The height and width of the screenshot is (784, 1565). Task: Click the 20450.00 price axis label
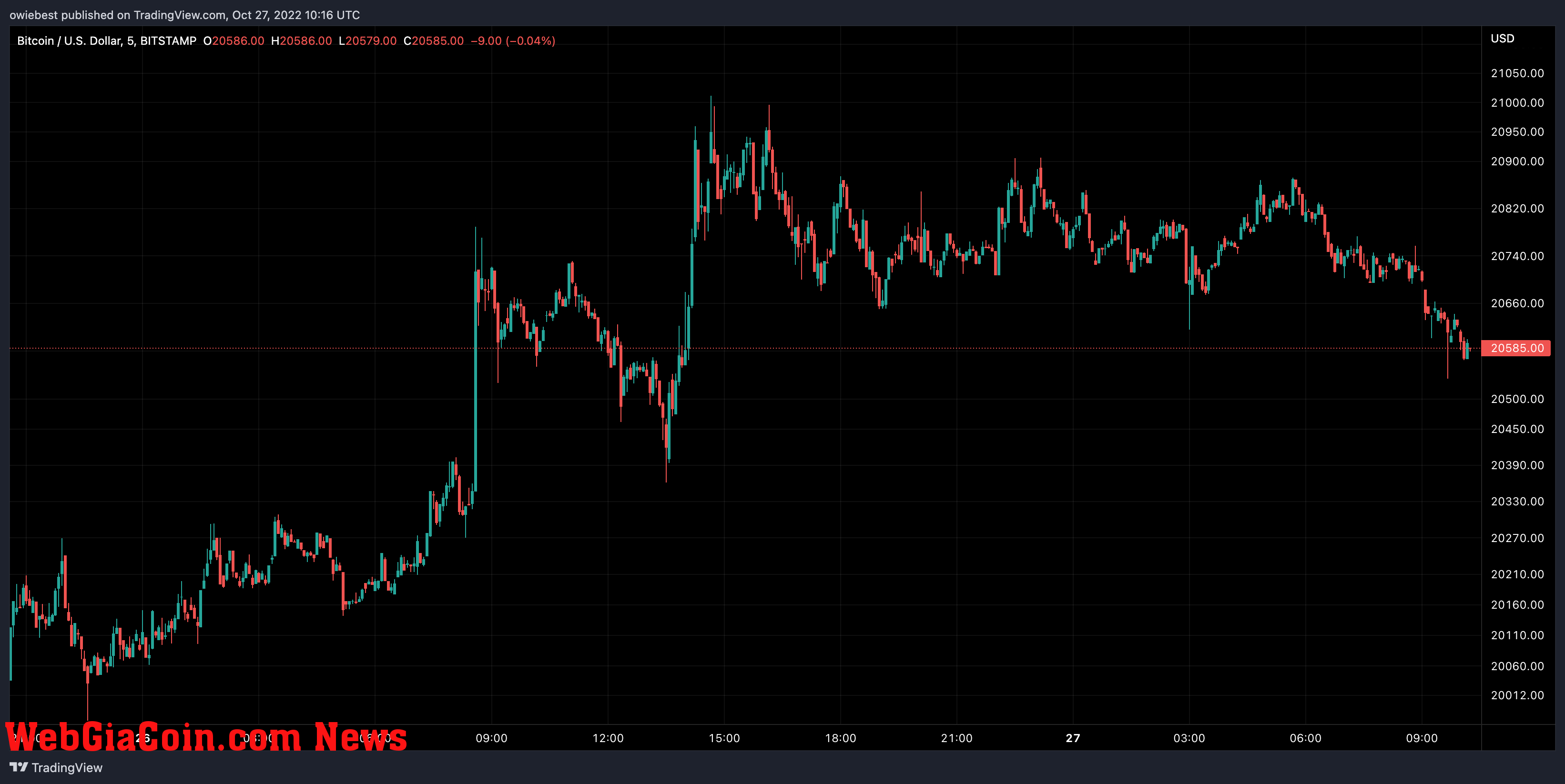[1517, 429]
